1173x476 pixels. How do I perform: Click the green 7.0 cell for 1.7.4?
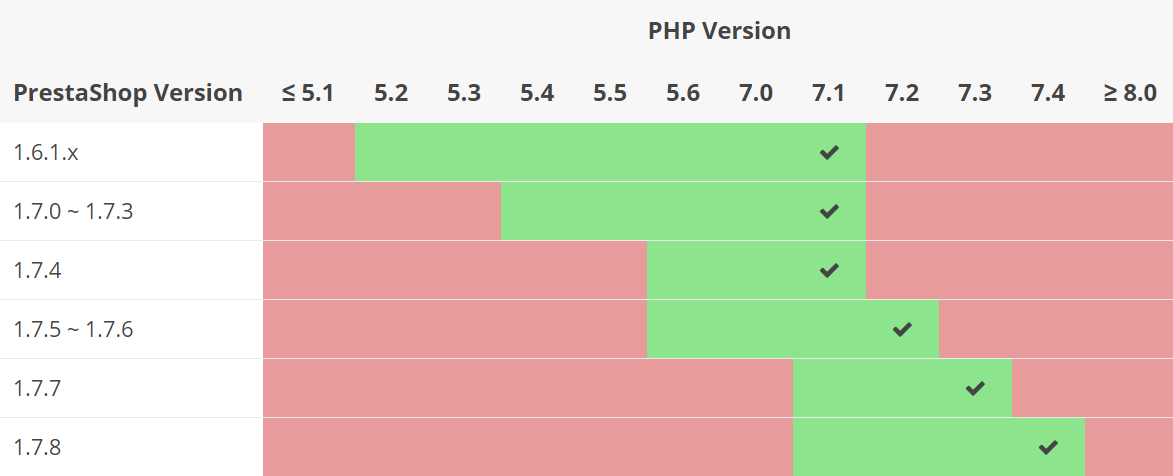[x=756, y=270]
